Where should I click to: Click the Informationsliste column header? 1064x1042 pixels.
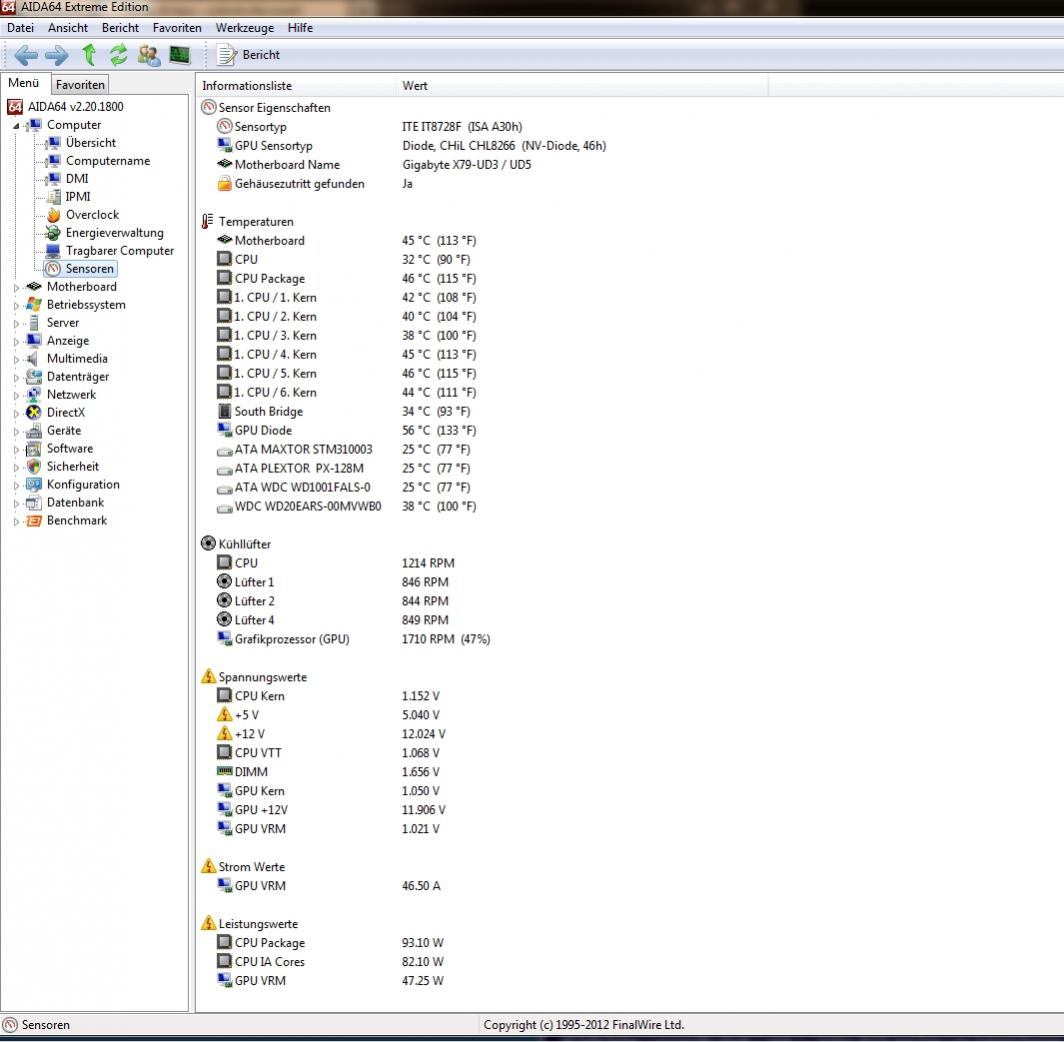(x=296, y=85)
